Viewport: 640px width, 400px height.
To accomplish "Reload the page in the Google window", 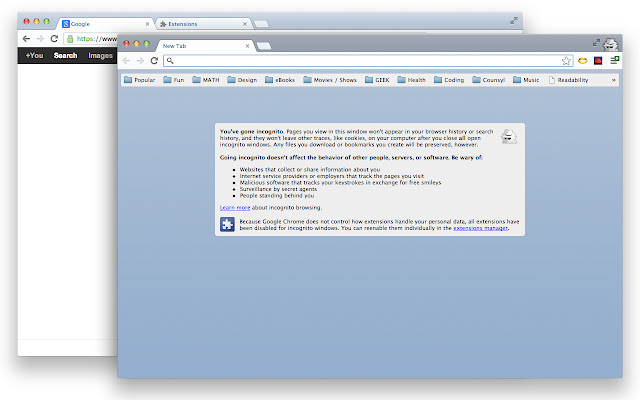I will coord(54,39).
